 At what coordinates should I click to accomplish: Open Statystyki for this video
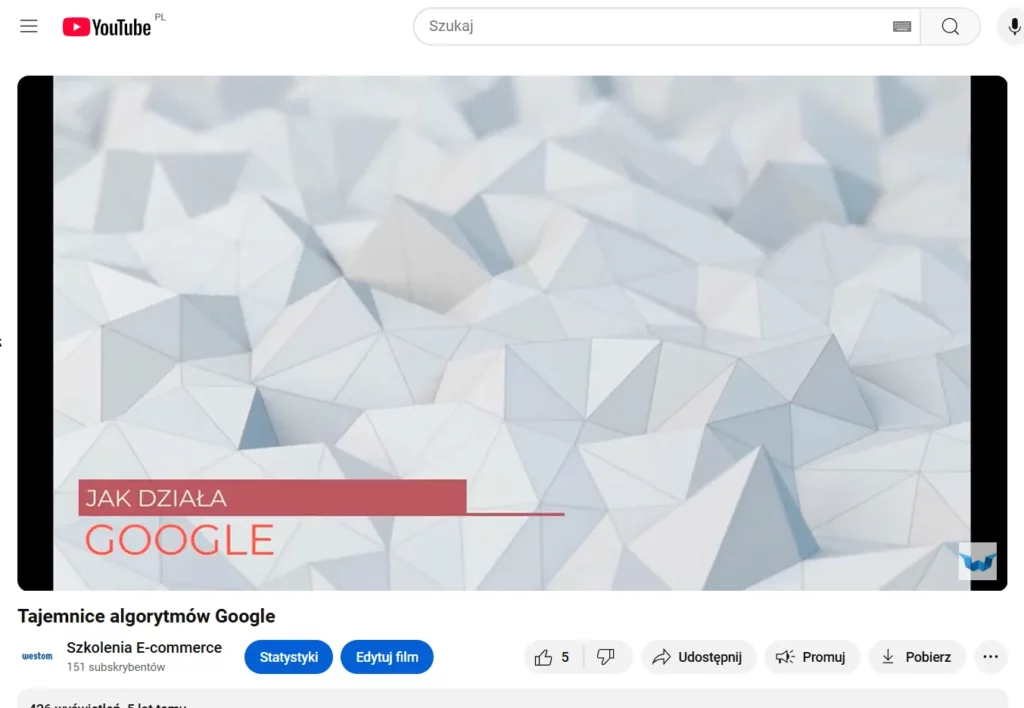288,657
